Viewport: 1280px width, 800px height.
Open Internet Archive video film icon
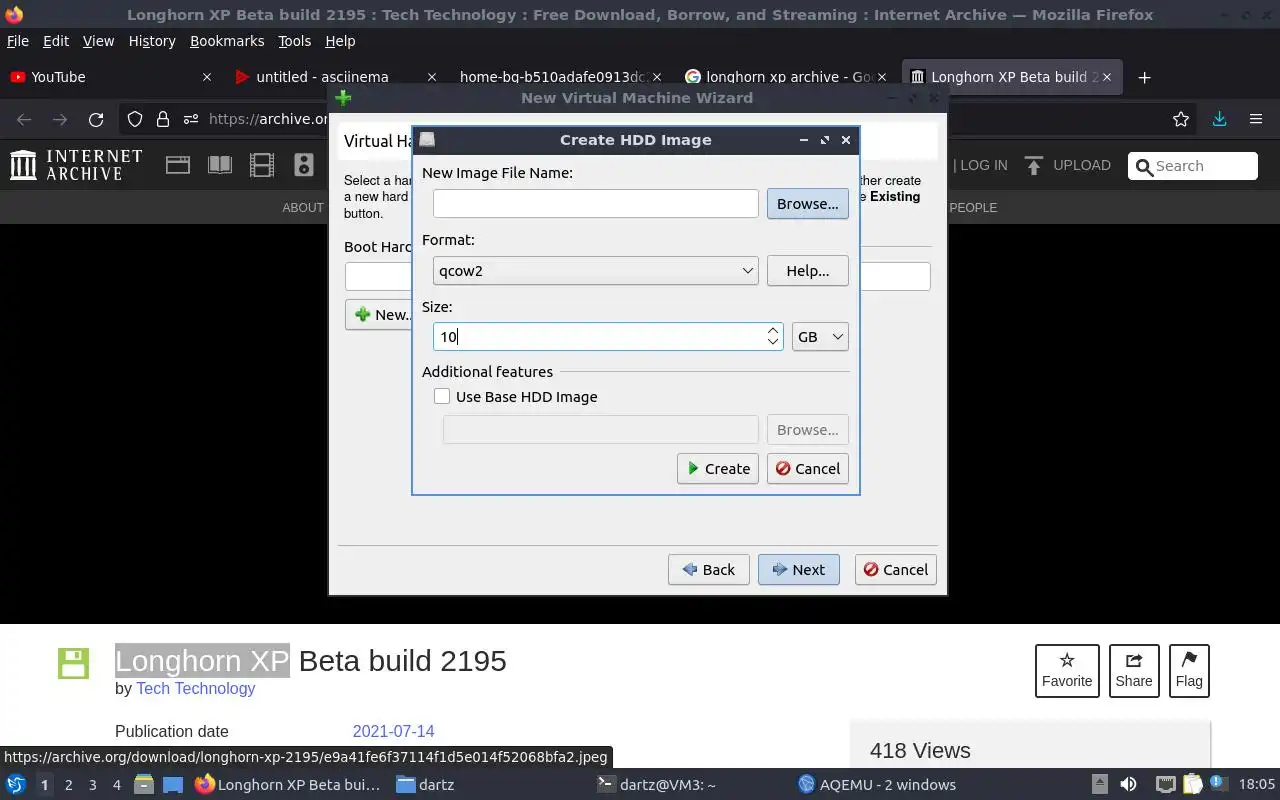(262, 165)
